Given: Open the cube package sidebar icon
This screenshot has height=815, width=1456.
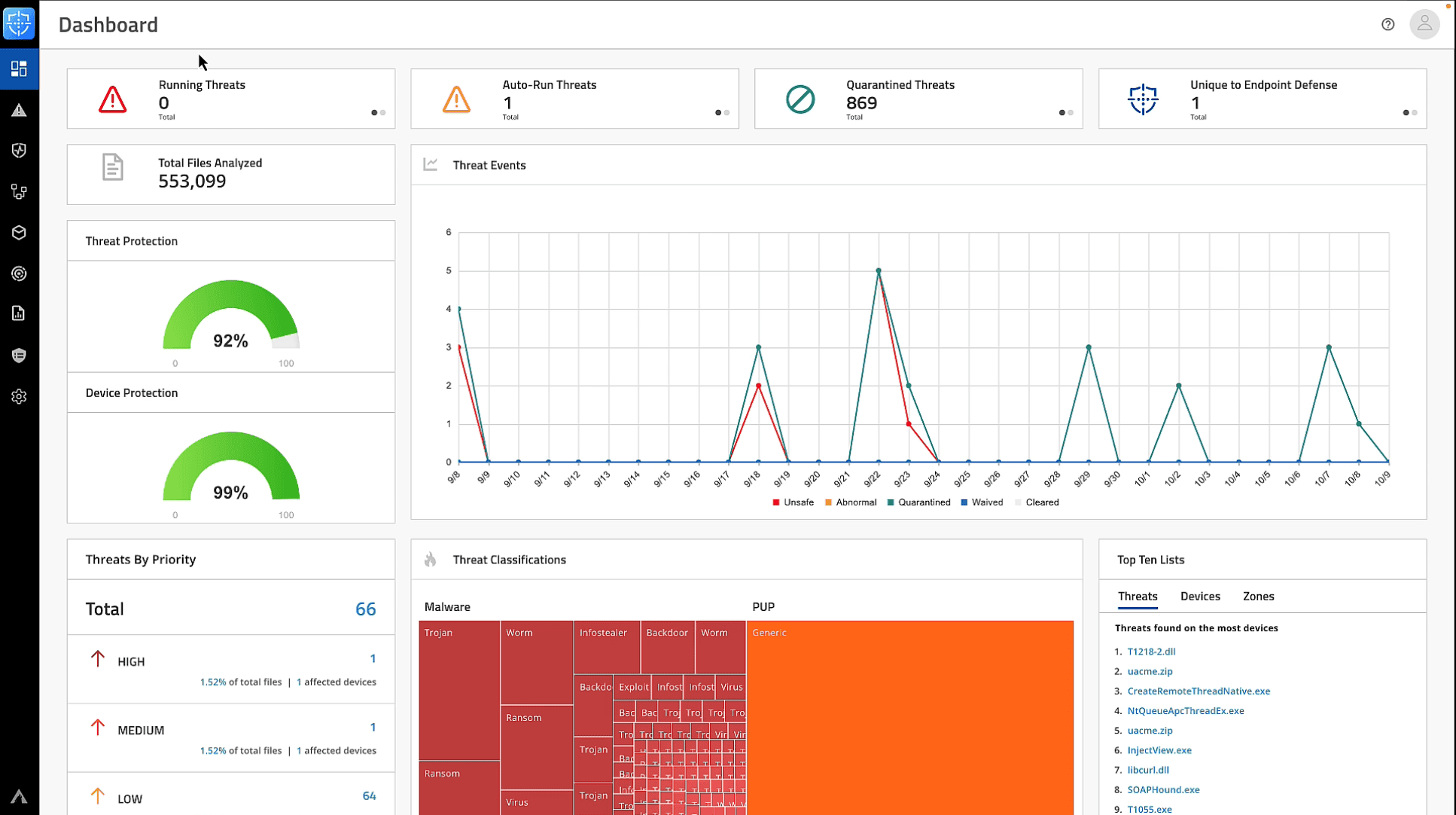Looking at the screenshot, I should pos(19,233).
